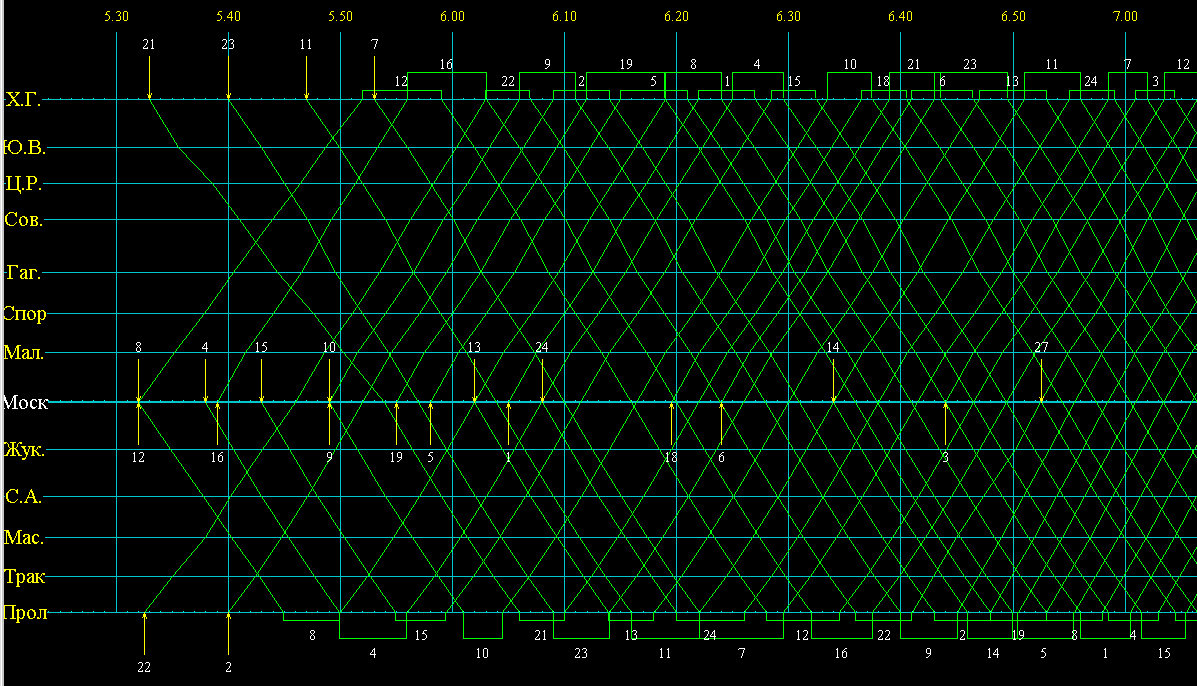Pick the 6.20 time label
Screen dimensions: 1197x686
coord(676,16)
